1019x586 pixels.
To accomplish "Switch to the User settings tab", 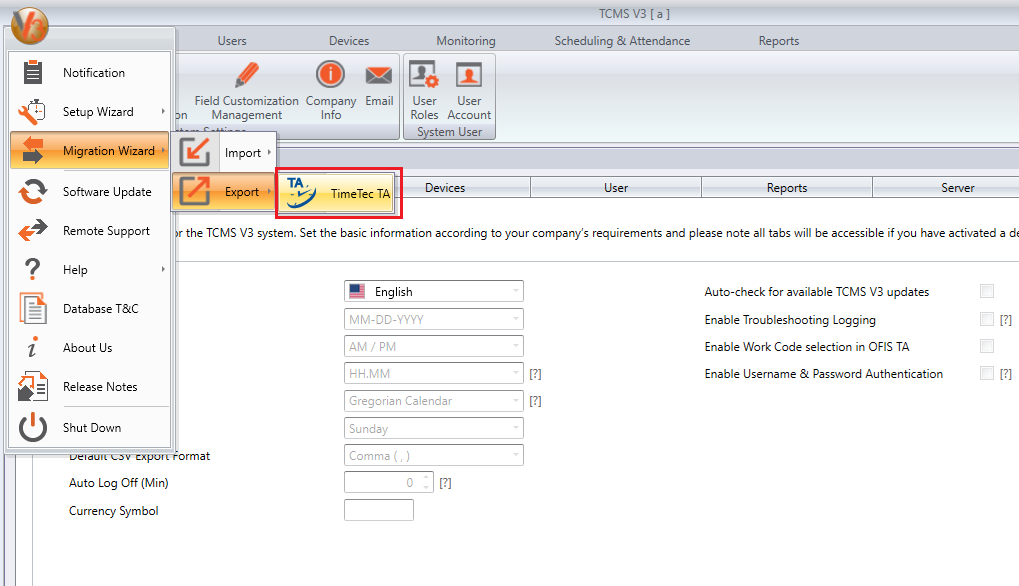I will coord(615,187).
